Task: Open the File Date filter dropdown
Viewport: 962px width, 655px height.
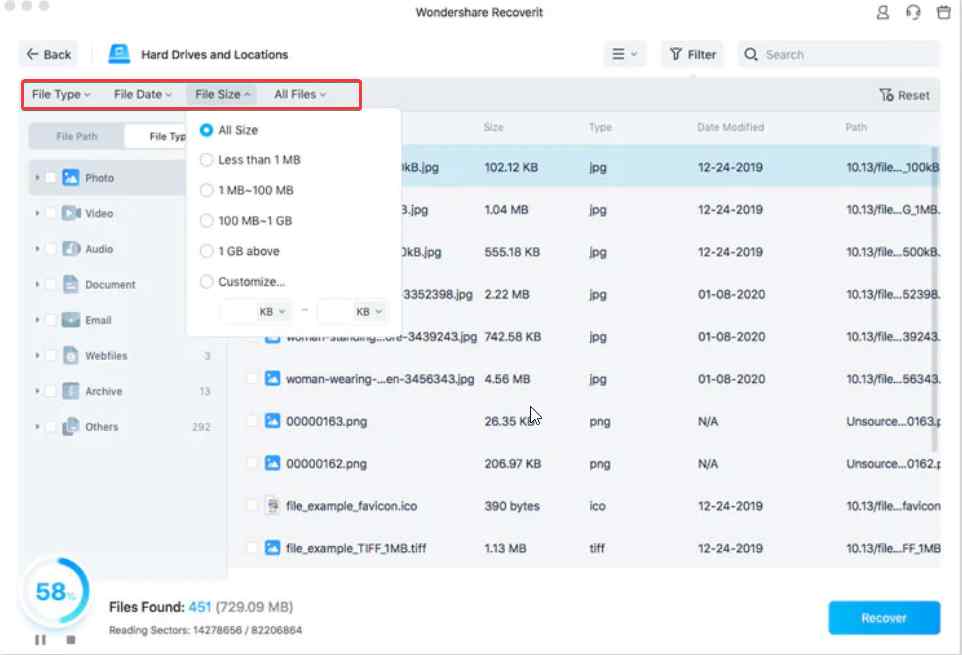Action: [143, 95]
